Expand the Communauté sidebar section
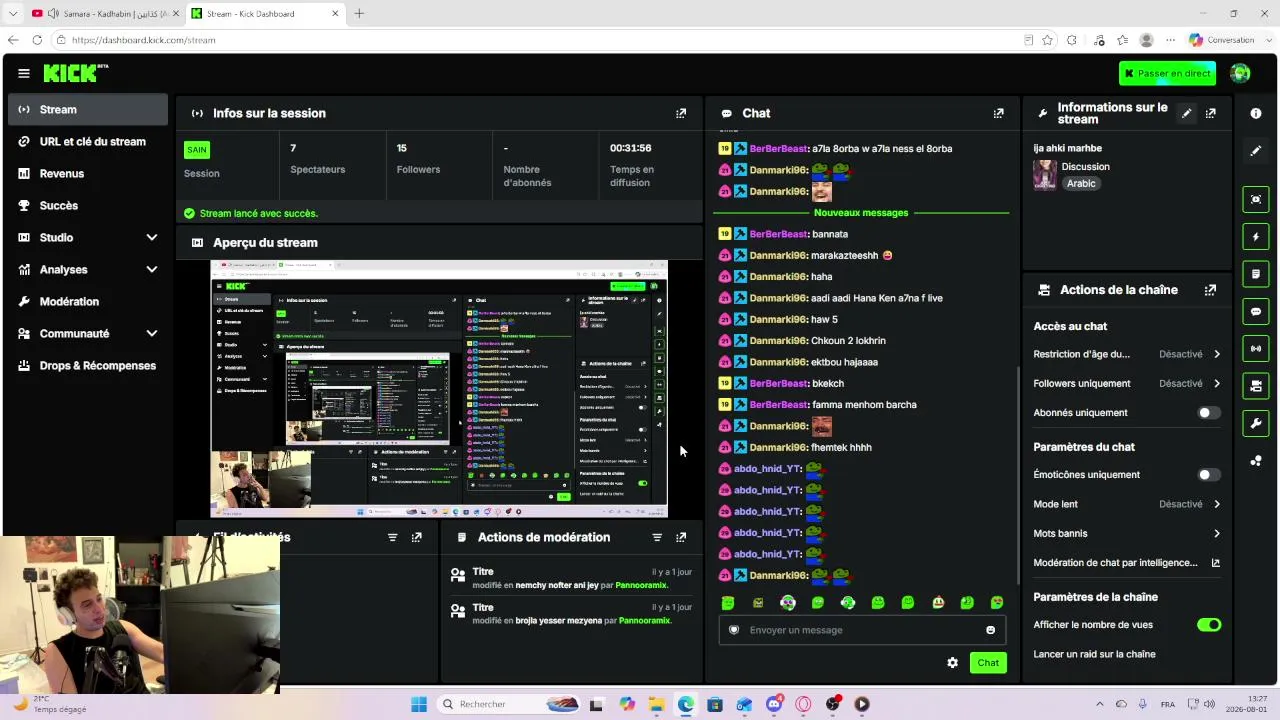 click(152, 334)
